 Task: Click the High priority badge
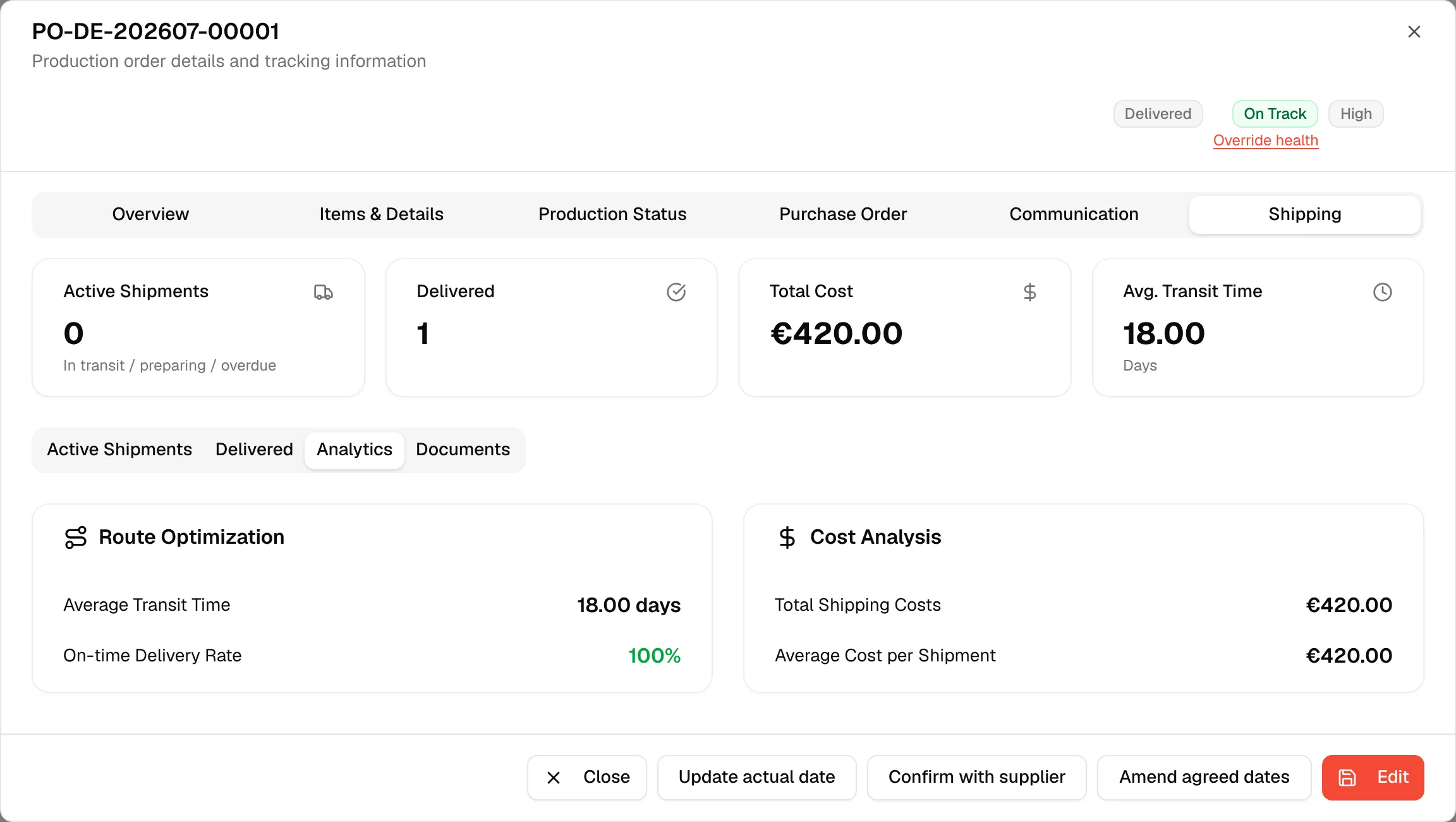(1356, 114)
